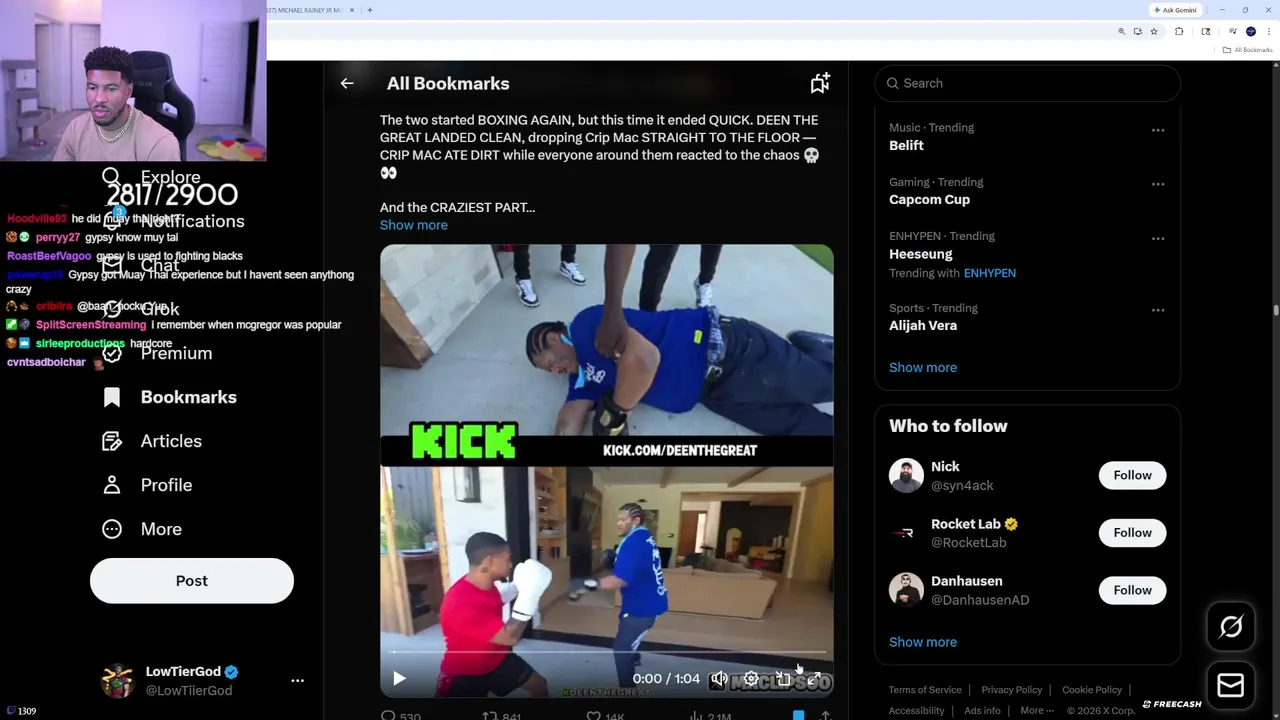This screenshot has width=1280, height=720.
Task: Expand tweet text with Show more
Action: [x=414, y=225]
